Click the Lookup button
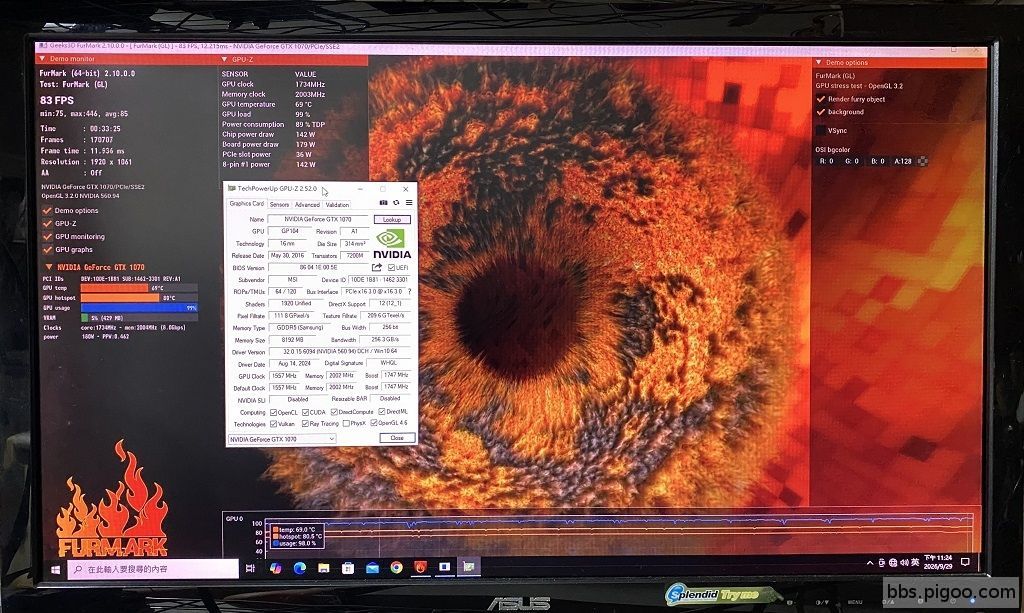 [392, 219]
